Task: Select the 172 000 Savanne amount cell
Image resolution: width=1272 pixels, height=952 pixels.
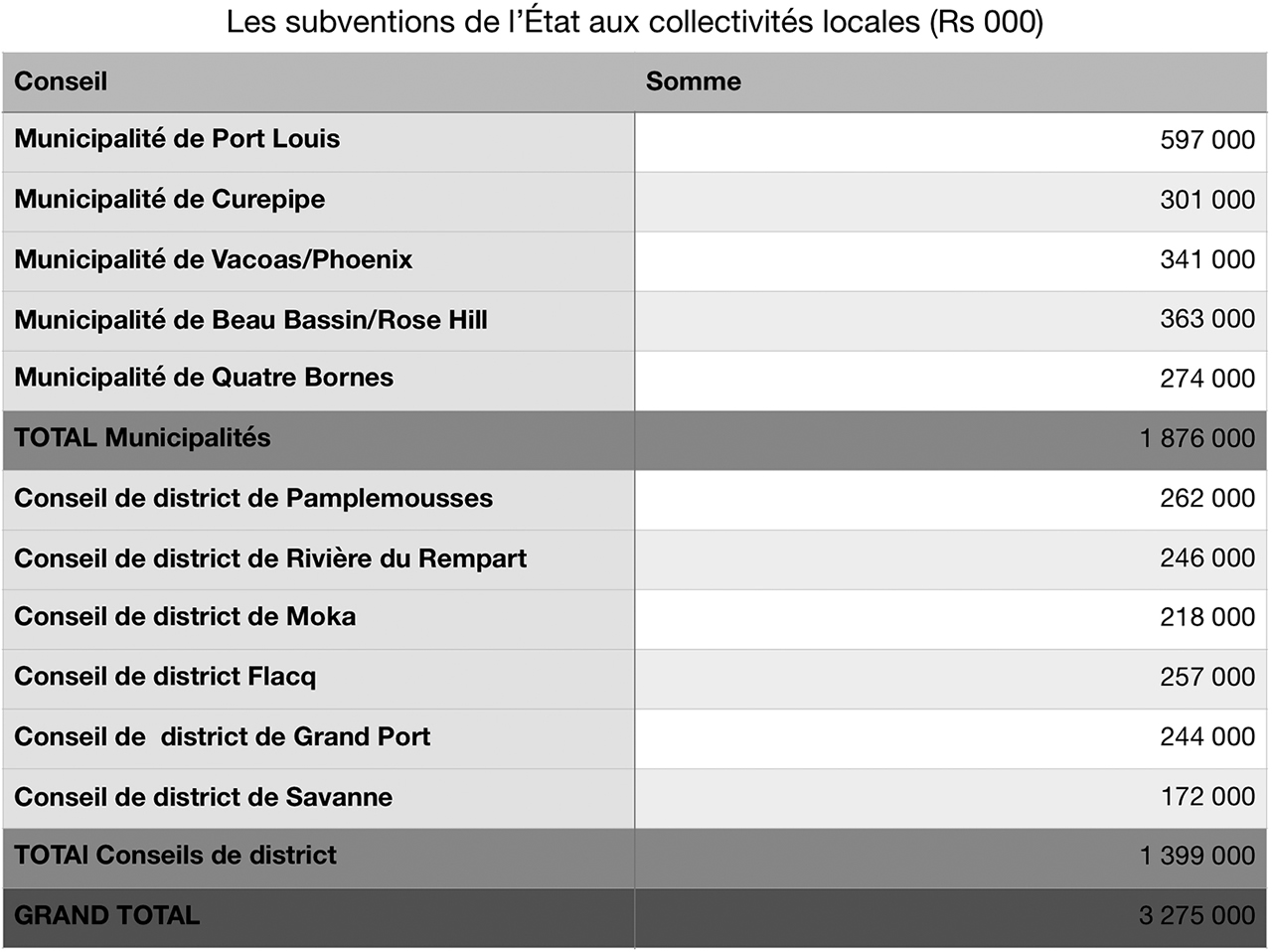Action: tap(1206, 797)
